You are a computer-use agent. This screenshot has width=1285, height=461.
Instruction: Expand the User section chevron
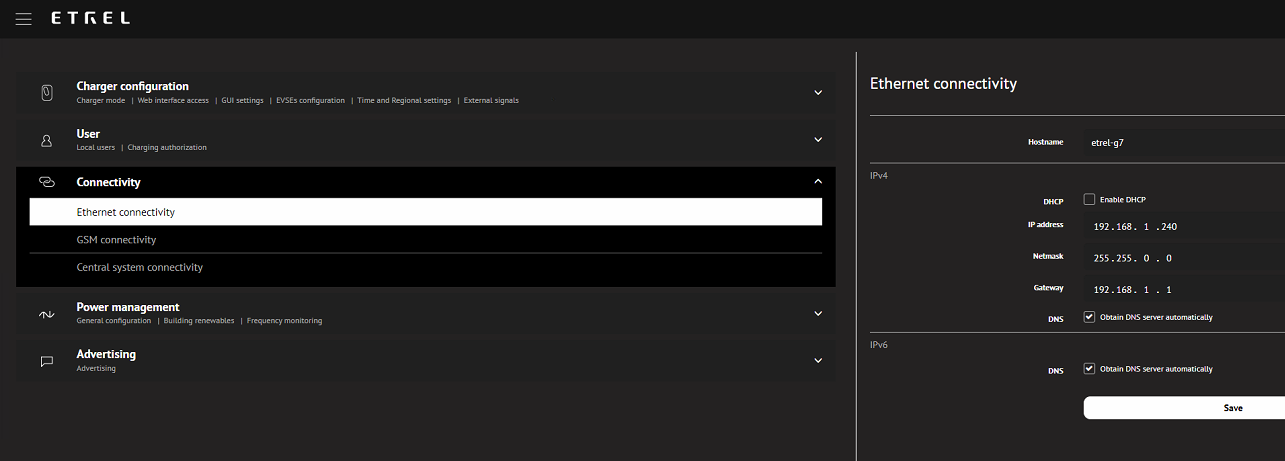[x=818, y=140]
